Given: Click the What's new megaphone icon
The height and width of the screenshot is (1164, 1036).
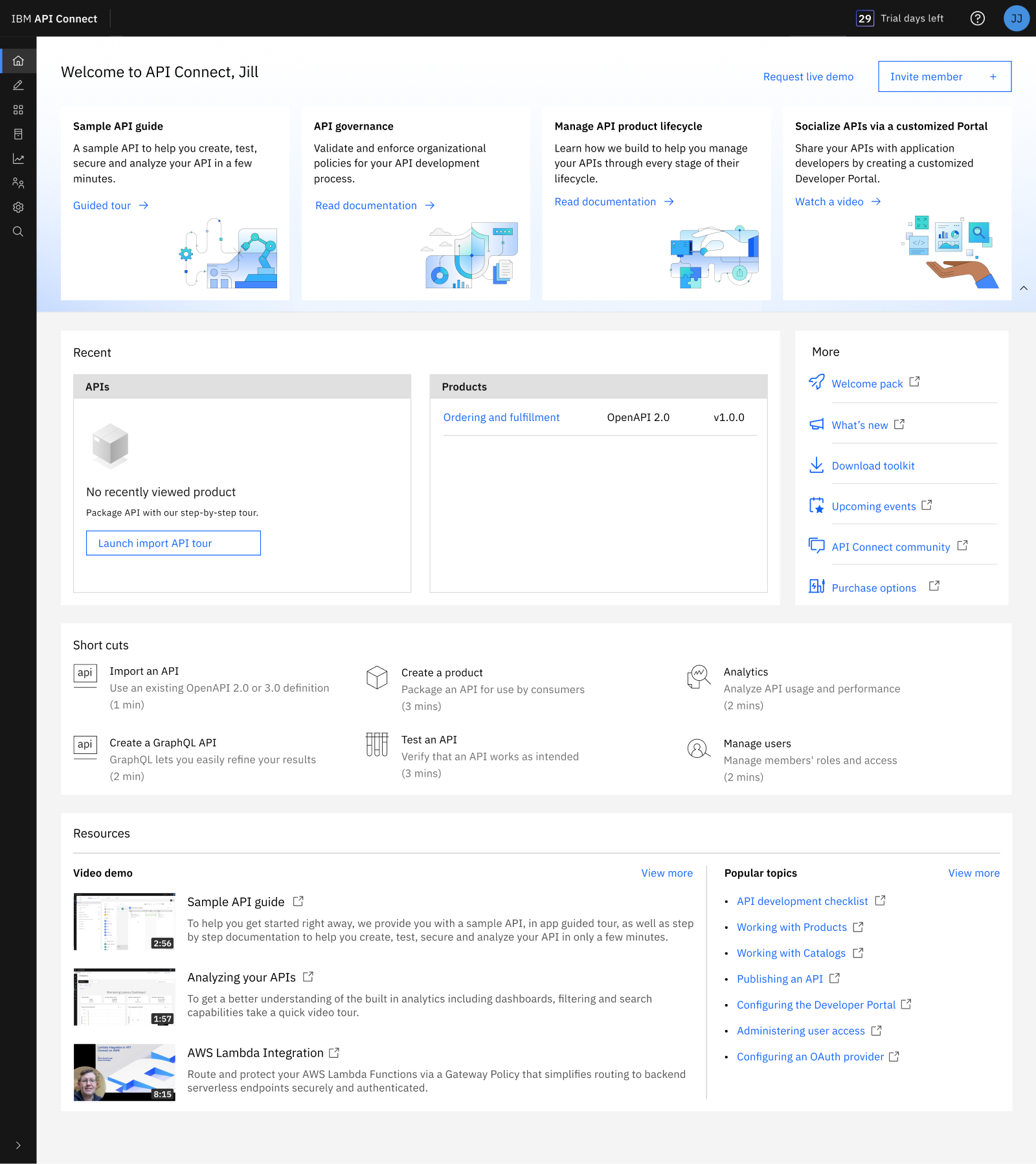Looking at the screenshot, I should coord(816,424).
